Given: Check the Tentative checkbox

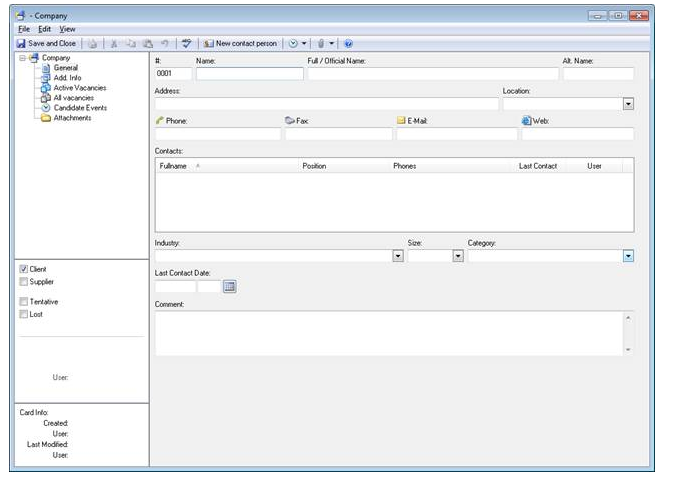Looking at the screenshot, I should click(x=24, y=302).
